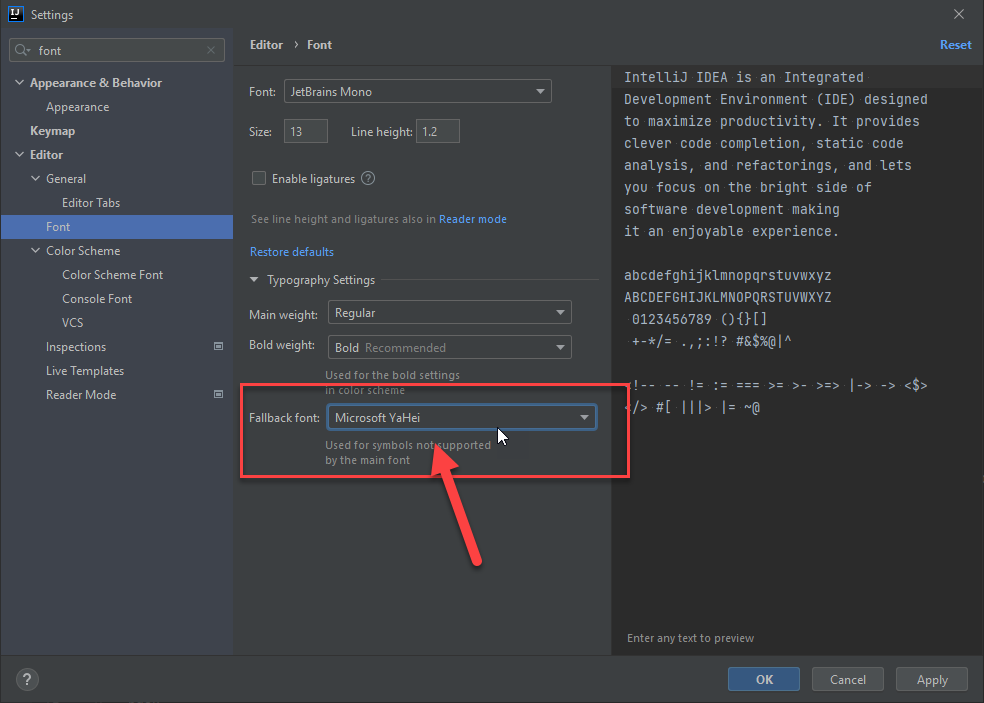984x703 pixels.
Task: Collapse the Typography Settings section
Action: 254,280
